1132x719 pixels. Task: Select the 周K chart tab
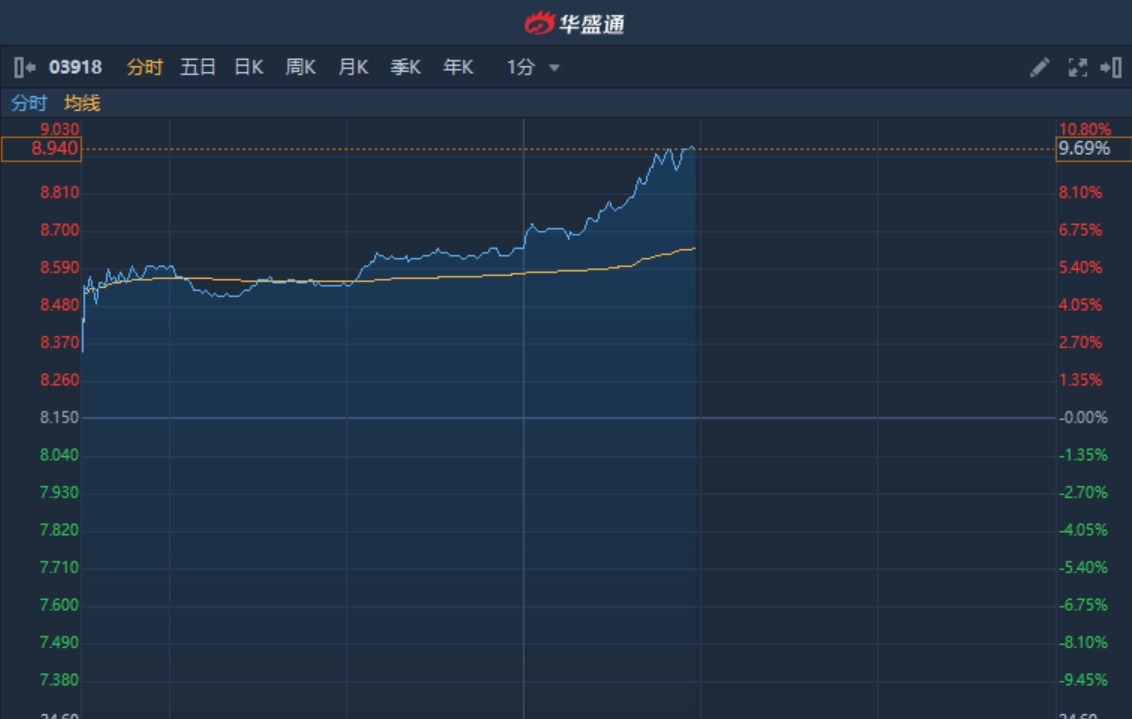click(300, 68)
